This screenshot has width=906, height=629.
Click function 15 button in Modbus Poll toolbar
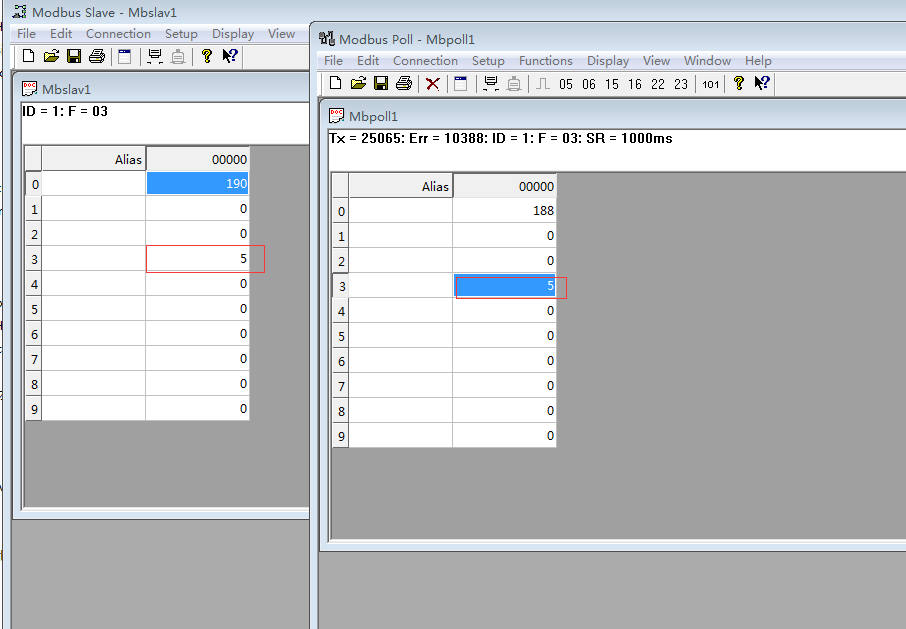(x=612, y=84)
